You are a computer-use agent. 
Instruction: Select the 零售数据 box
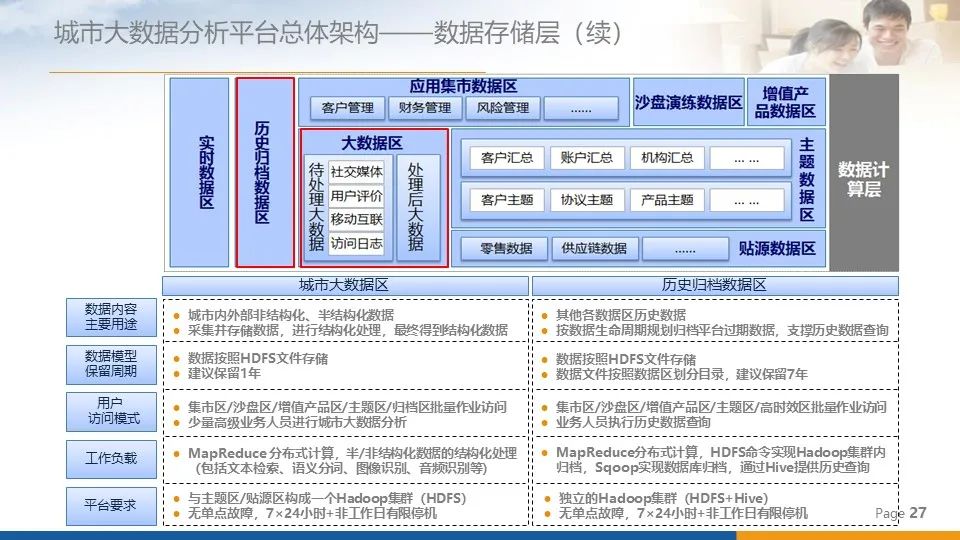(505, 249)
